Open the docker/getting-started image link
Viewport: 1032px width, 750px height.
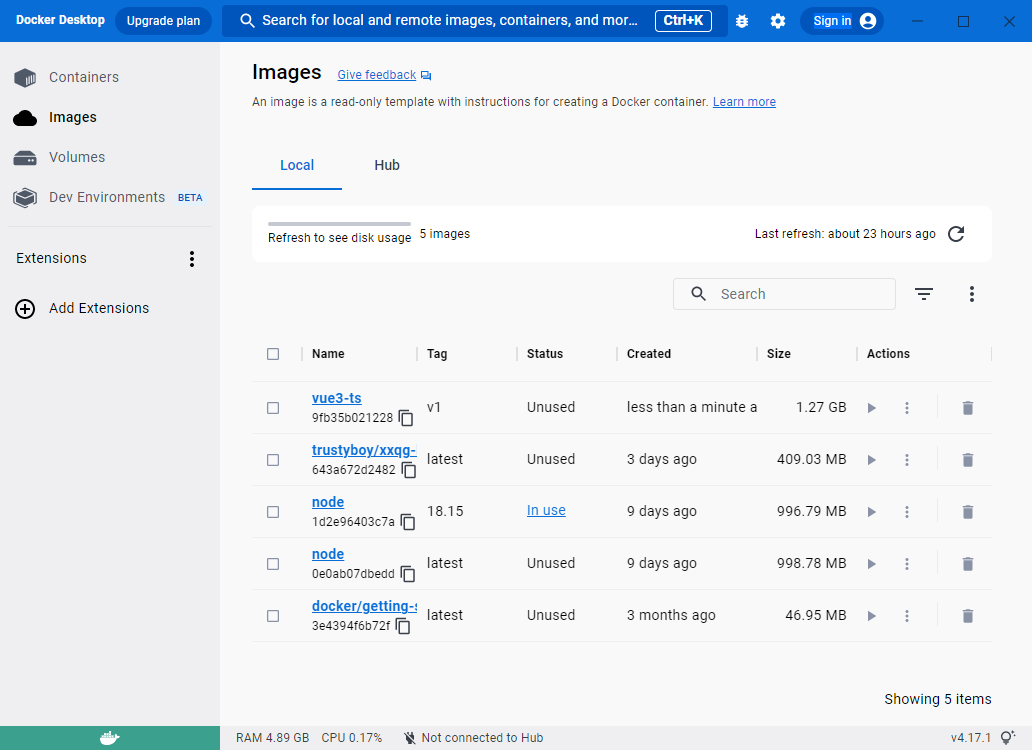pyautogui.click(x=364, y=606)
